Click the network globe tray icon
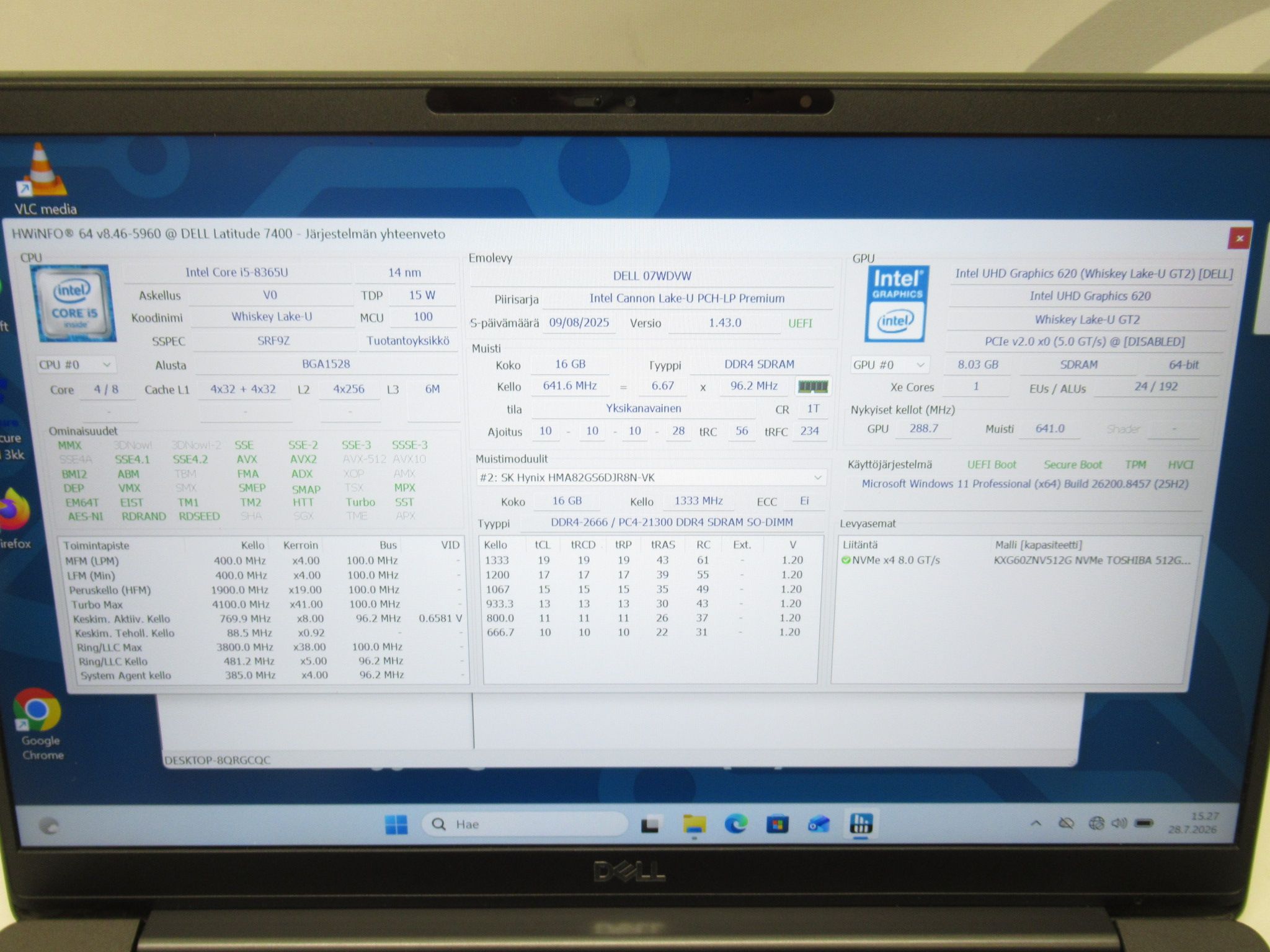This screenshot has width=1270, height=952. pos(1096,823)
